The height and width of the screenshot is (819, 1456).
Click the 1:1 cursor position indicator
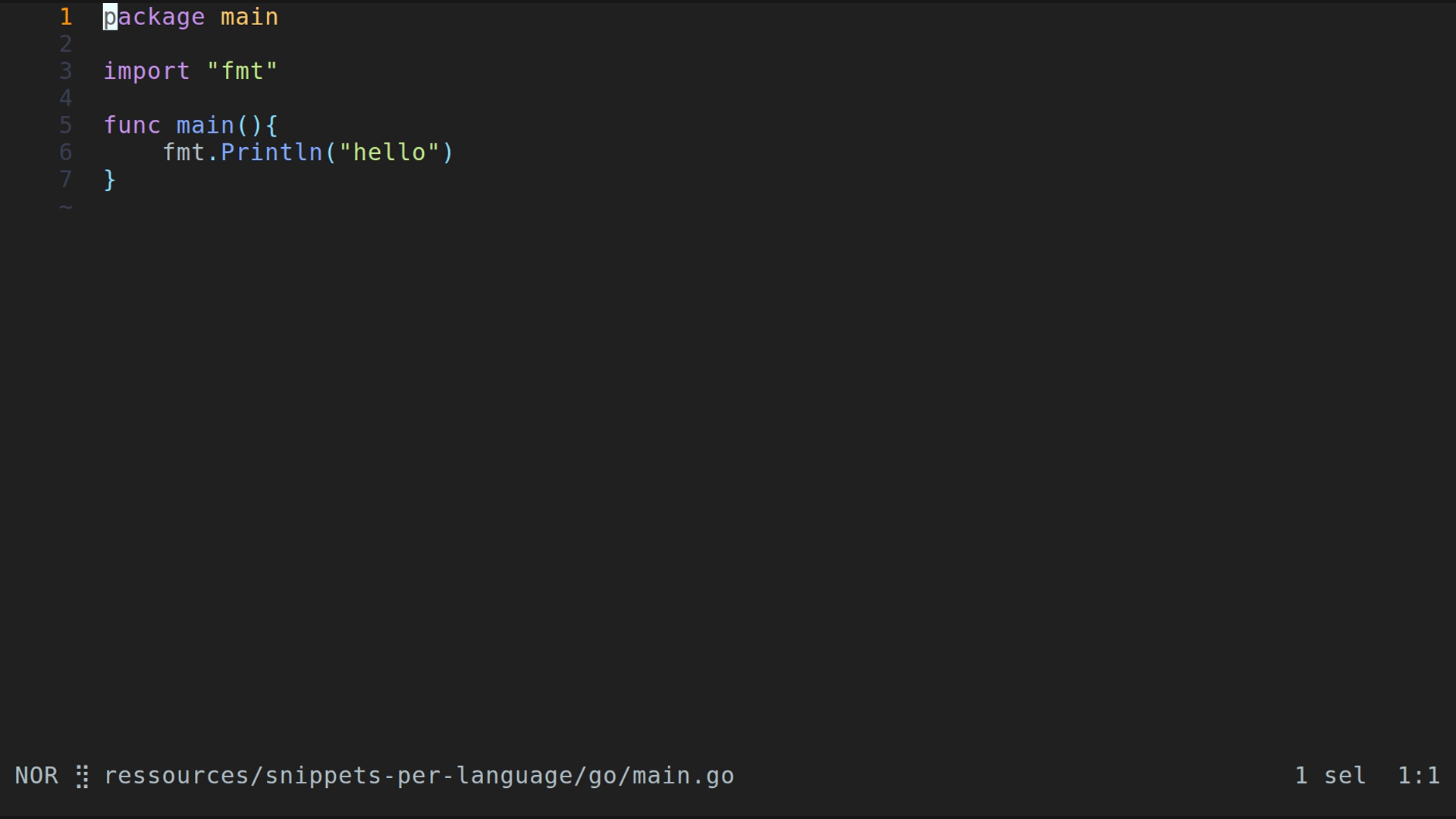pos(1418,776)
